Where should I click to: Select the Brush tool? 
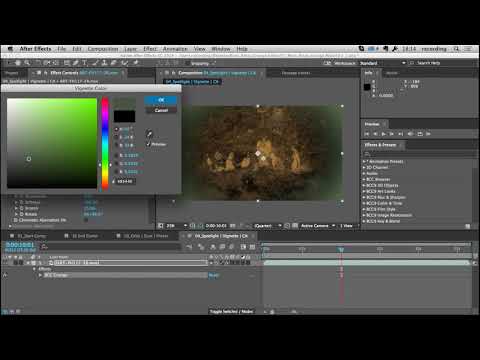(95, 63)
